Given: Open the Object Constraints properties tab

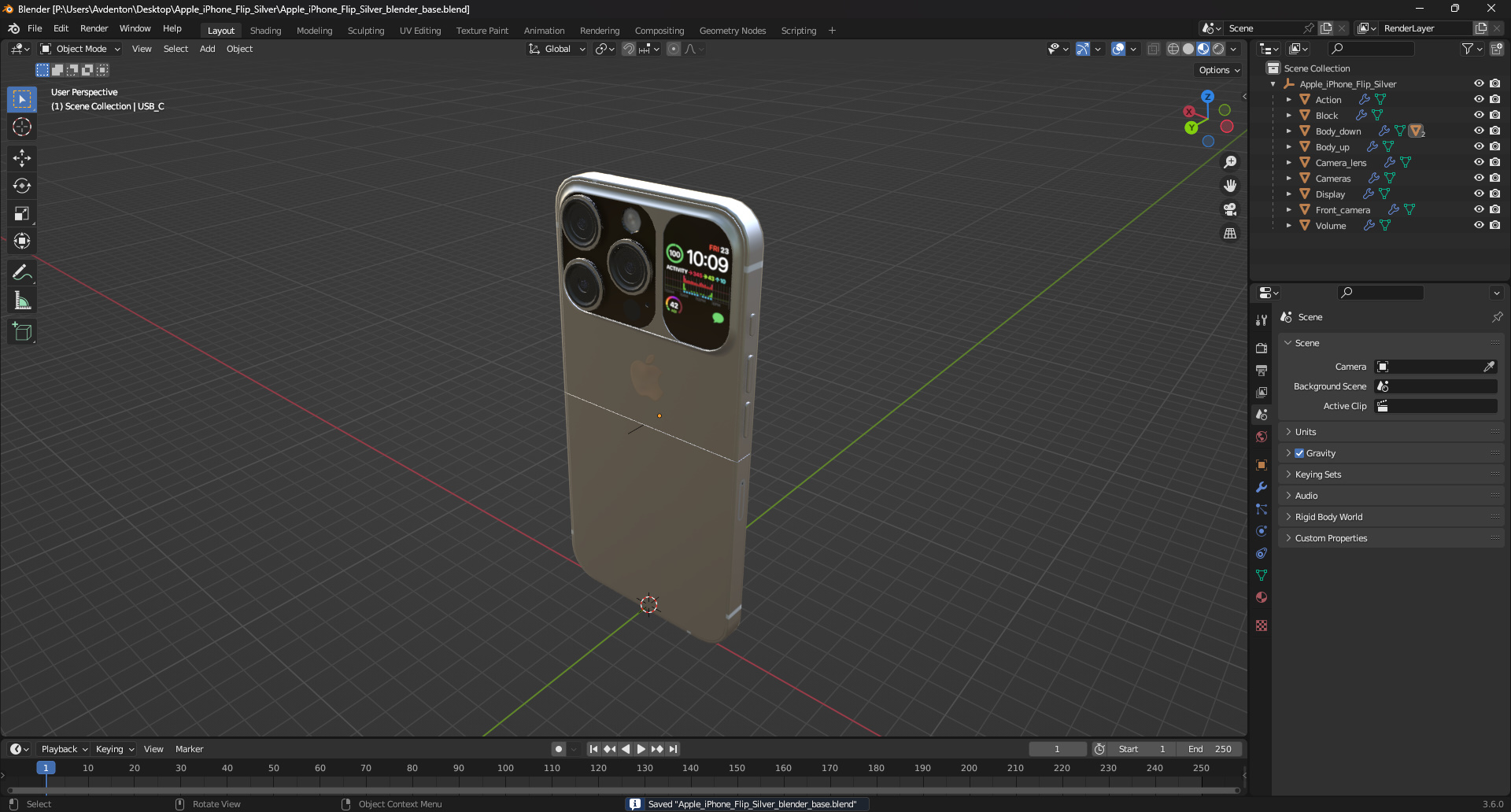Looking at the screenshot, I should tap(1262, 553).
